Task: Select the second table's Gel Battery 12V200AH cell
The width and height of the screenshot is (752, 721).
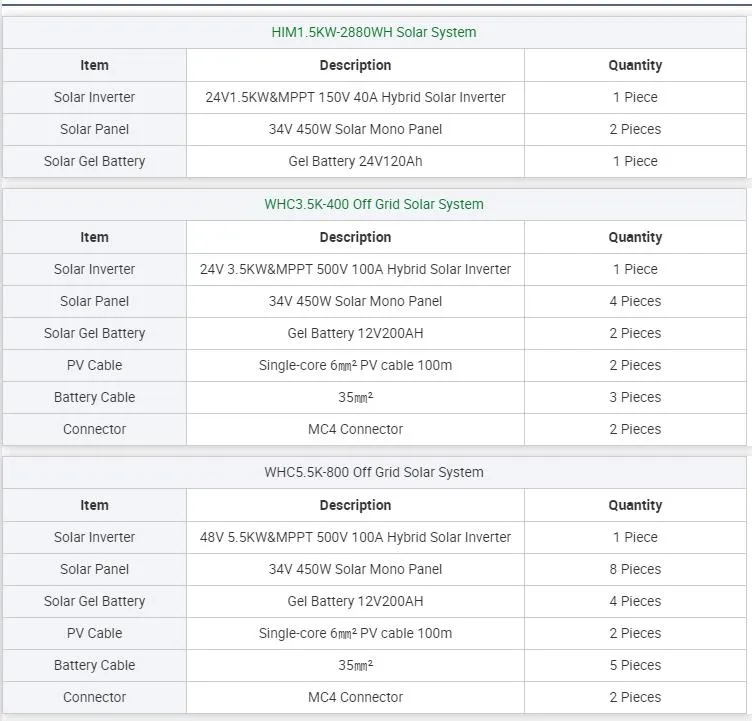Action: [355, 333]
